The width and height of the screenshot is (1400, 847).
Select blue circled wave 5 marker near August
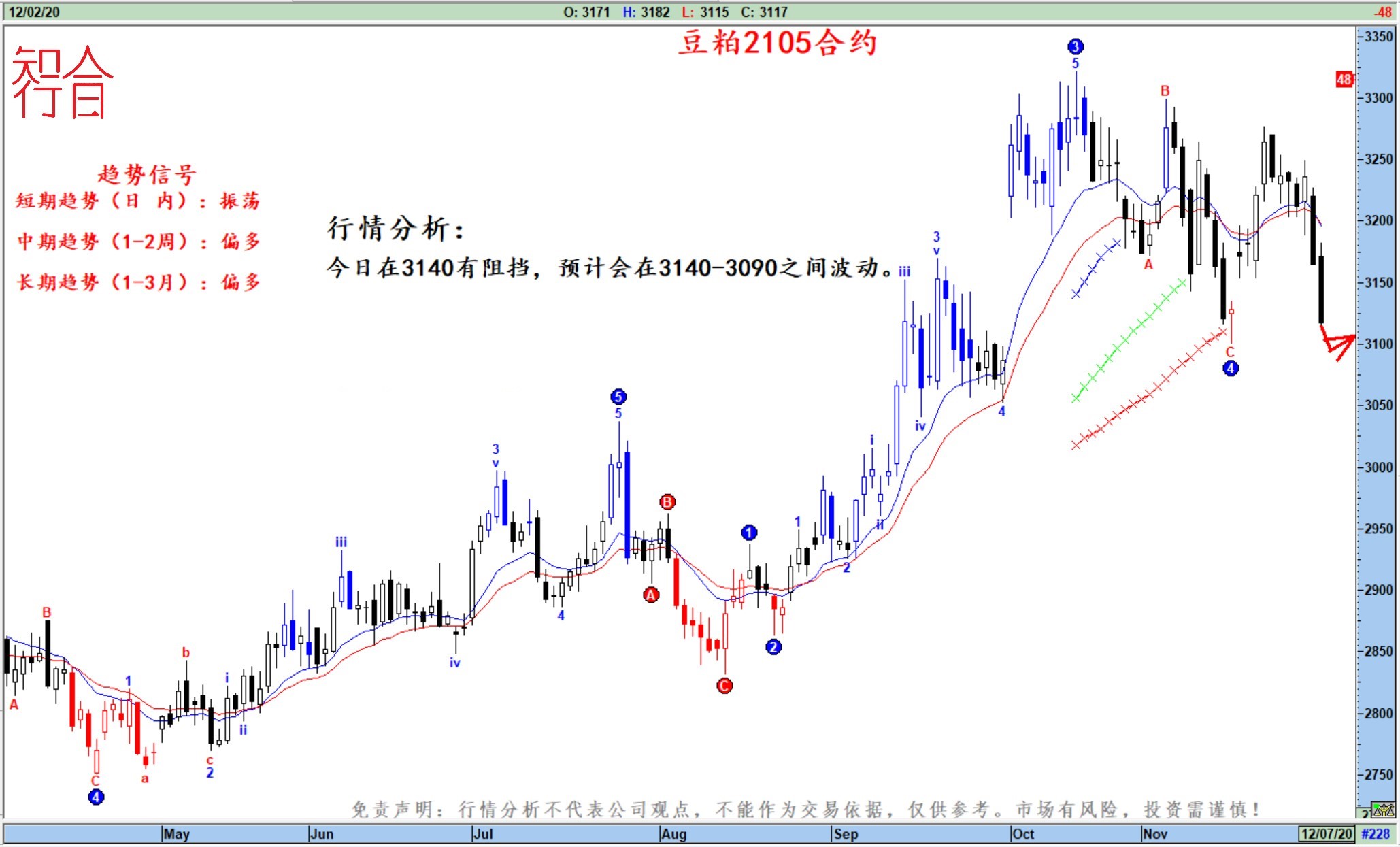pos(618,397)
